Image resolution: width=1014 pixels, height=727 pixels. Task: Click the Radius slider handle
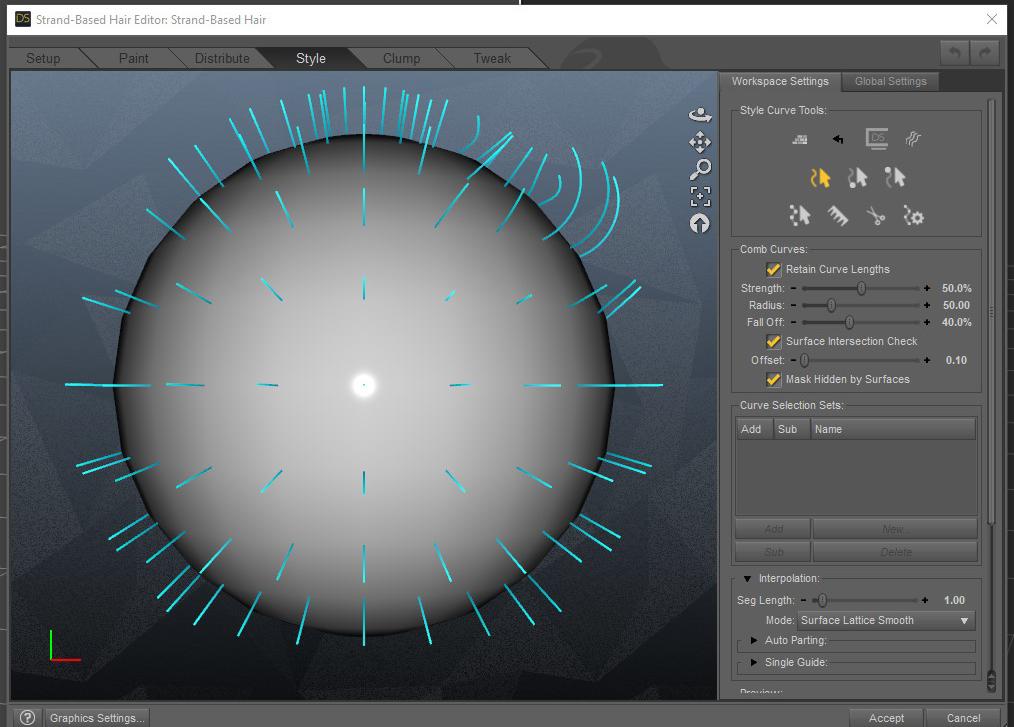click(831, 305)
